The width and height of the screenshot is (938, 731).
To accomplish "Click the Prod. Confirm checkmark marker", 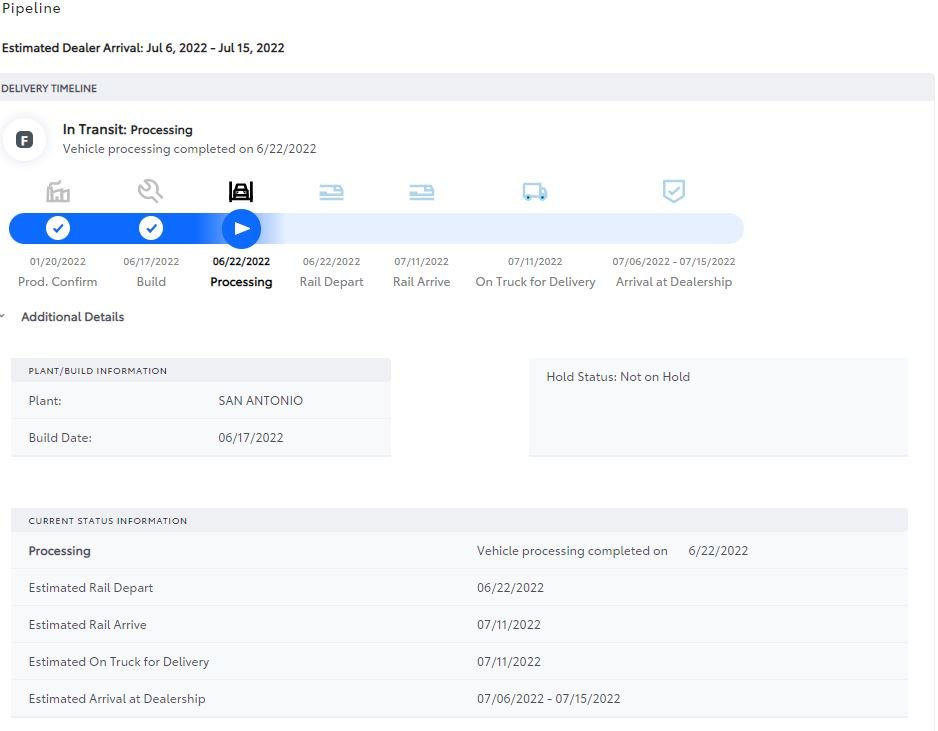I will point(58,228).
